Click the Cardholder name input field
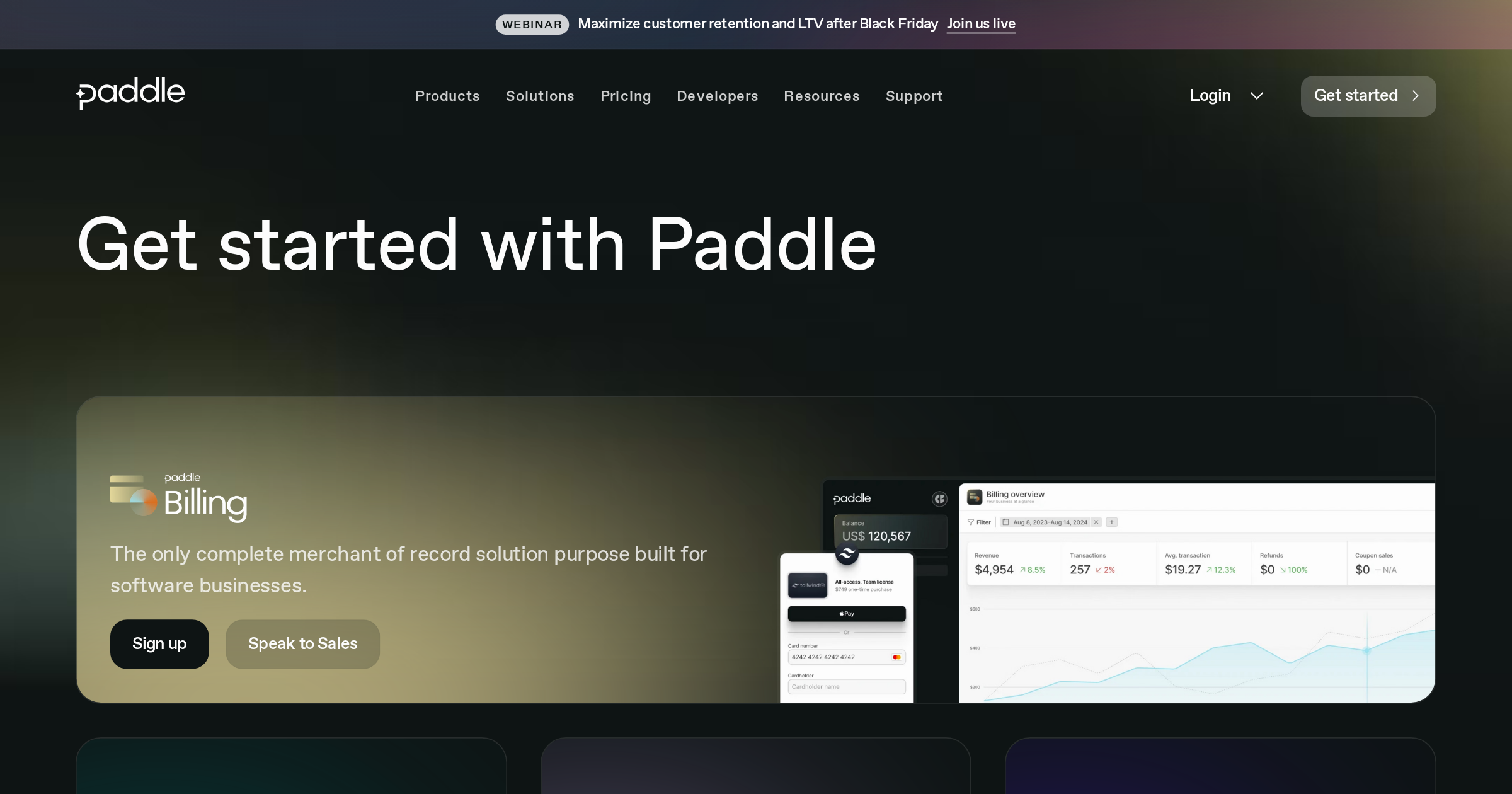This screenshot has height=794, width=1512. click(x=847, y=687)
